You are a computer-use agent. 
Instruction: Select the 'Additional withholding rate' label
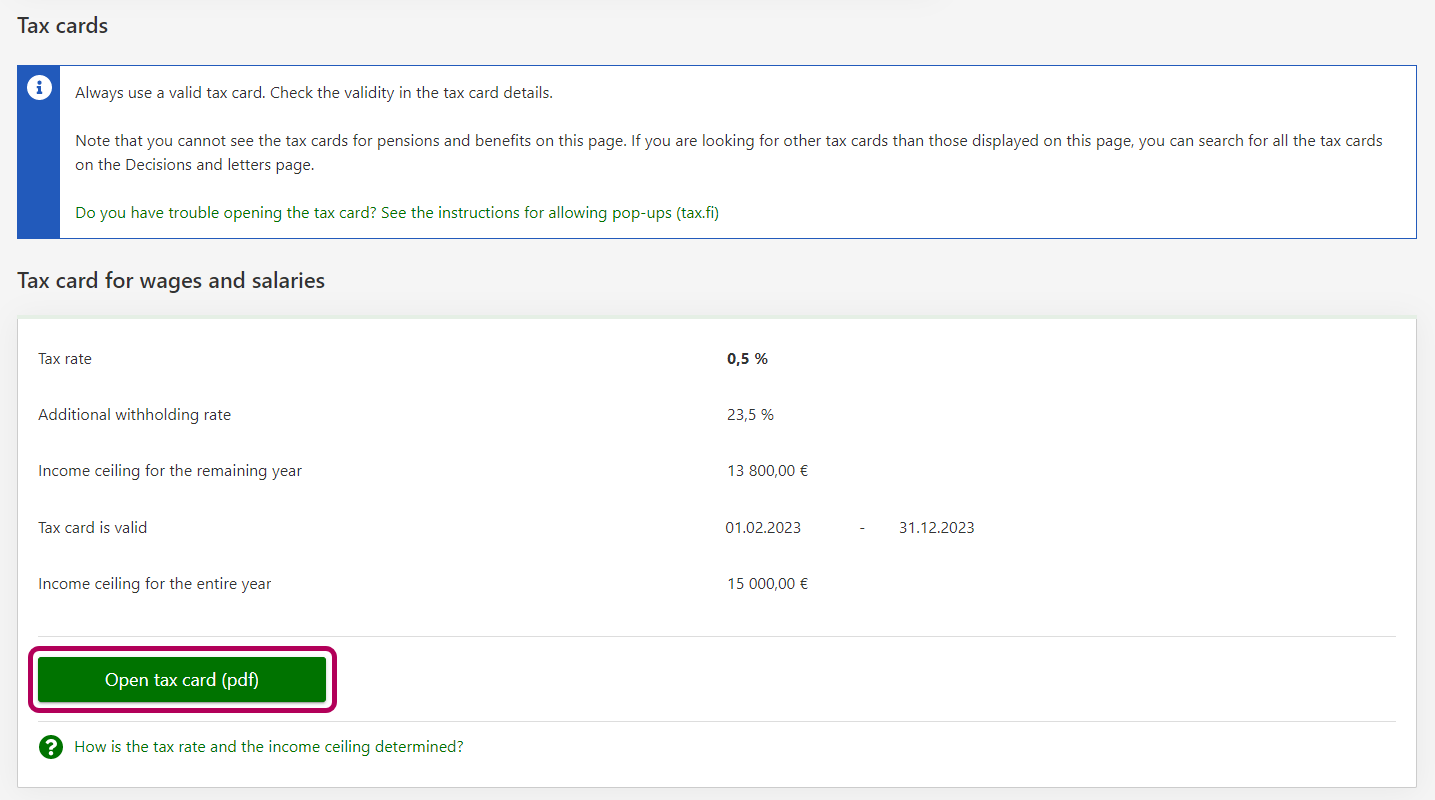134,415
